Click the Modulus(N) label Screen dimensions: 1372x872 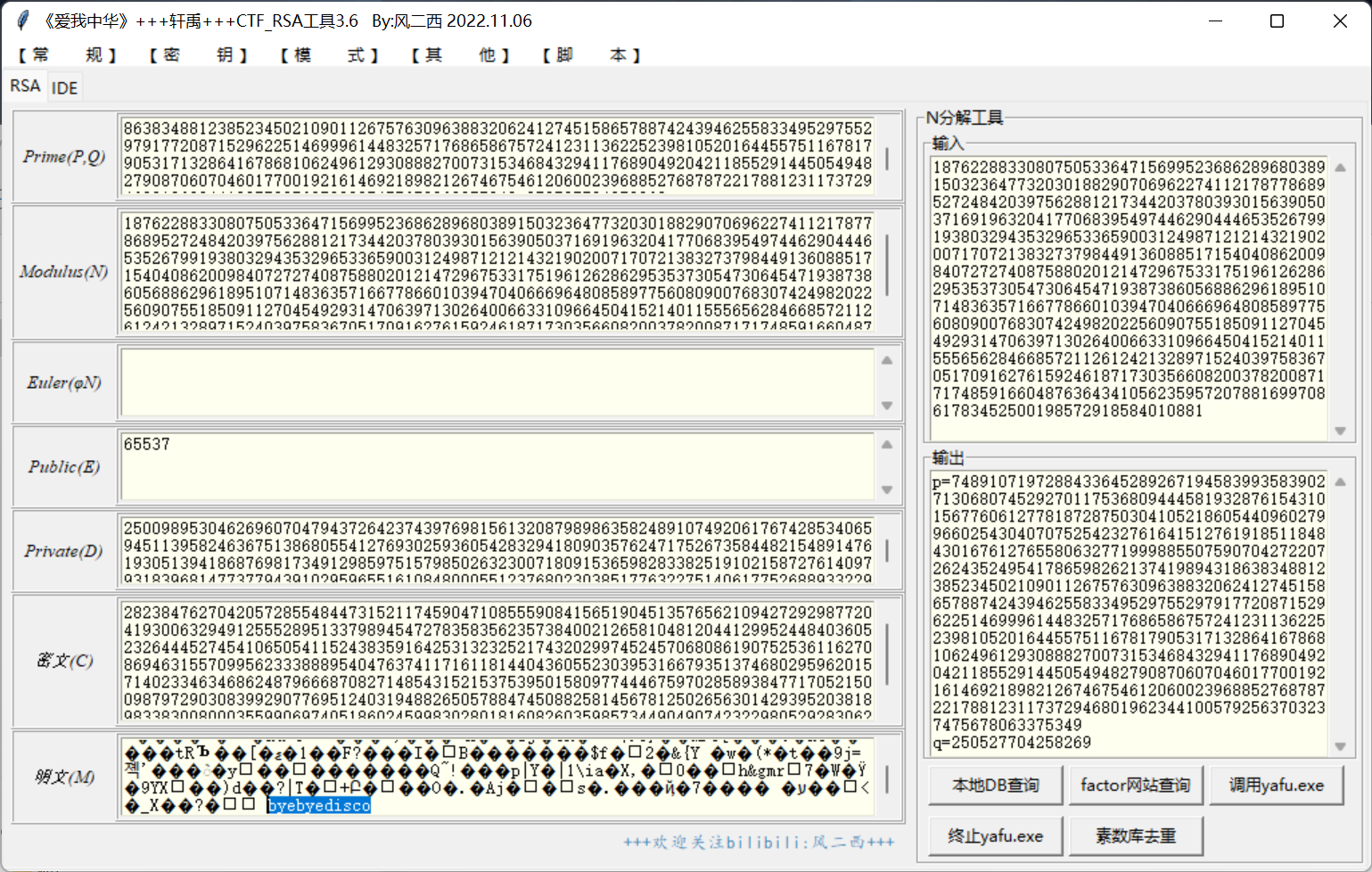click(64, 272)
